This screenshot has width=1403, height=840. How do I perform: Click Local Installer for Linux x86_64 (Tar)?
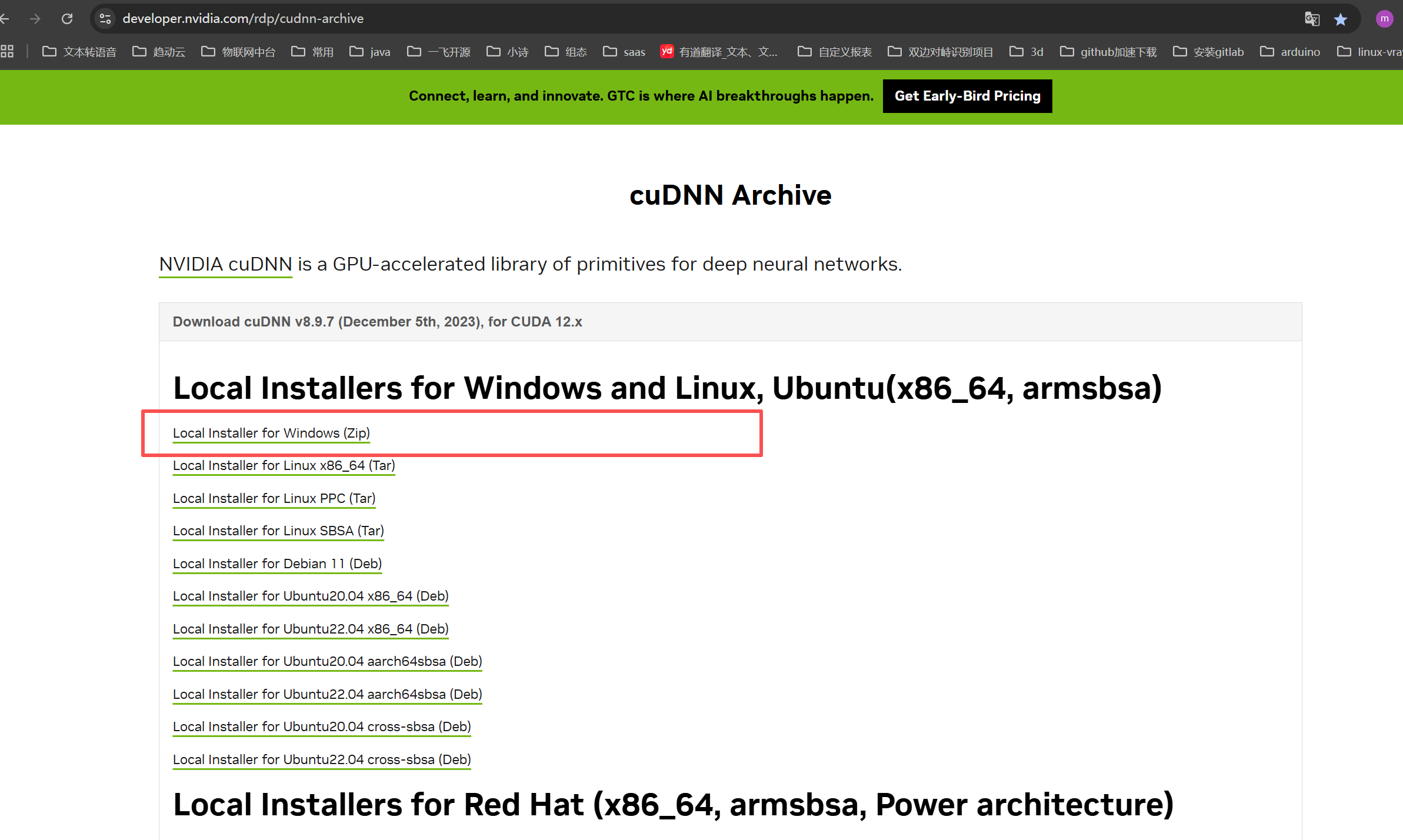coord(284,465)
